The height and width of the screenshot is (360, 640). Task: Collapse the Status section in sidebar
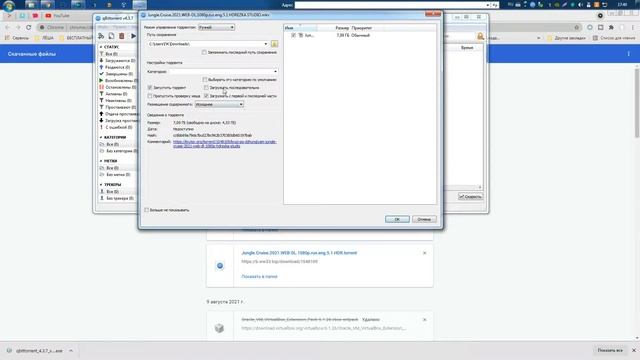101,47
